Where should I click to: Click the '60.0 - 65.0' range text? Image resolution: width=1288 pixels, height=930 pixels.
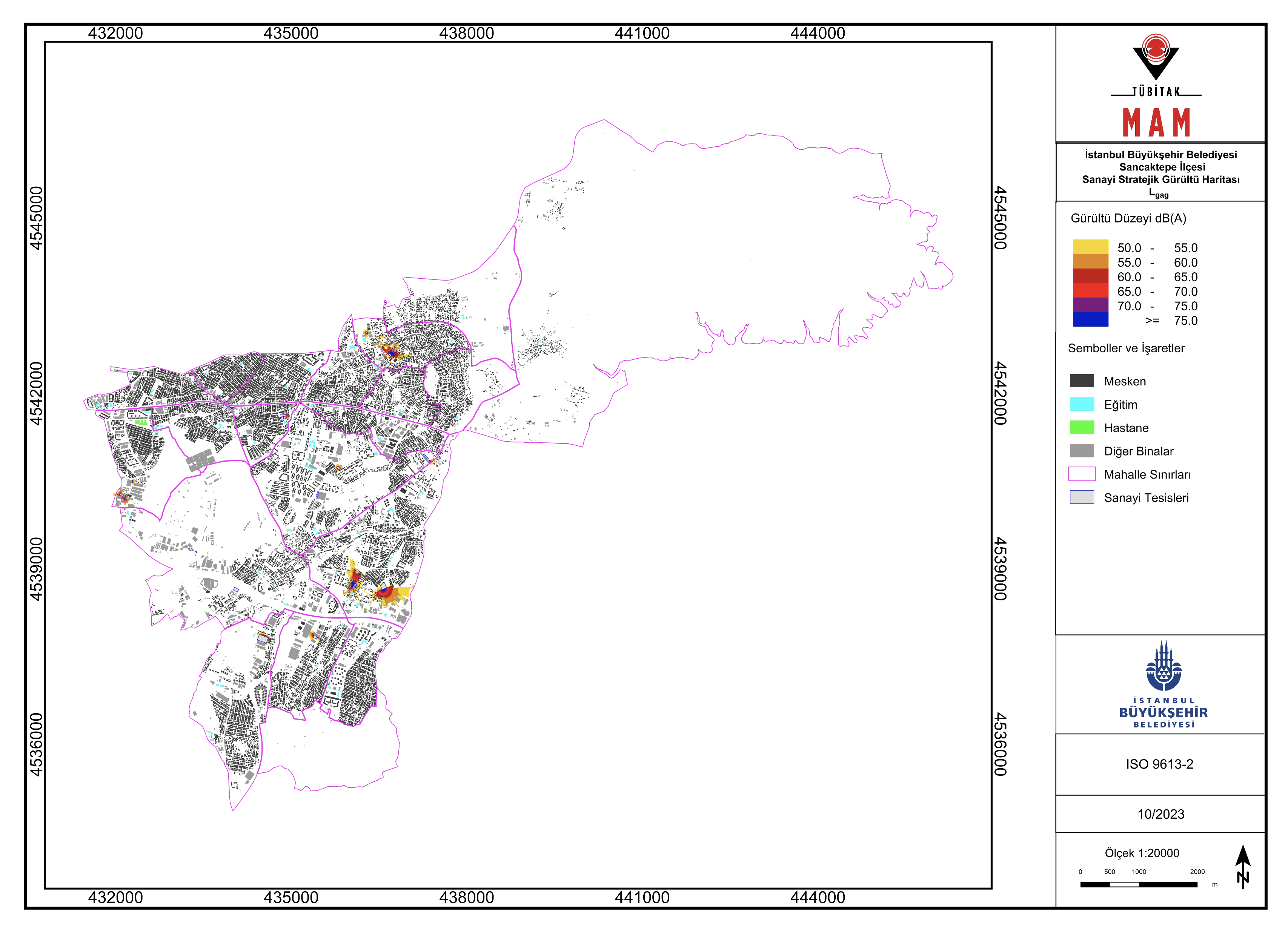[x=1157, y=277]
